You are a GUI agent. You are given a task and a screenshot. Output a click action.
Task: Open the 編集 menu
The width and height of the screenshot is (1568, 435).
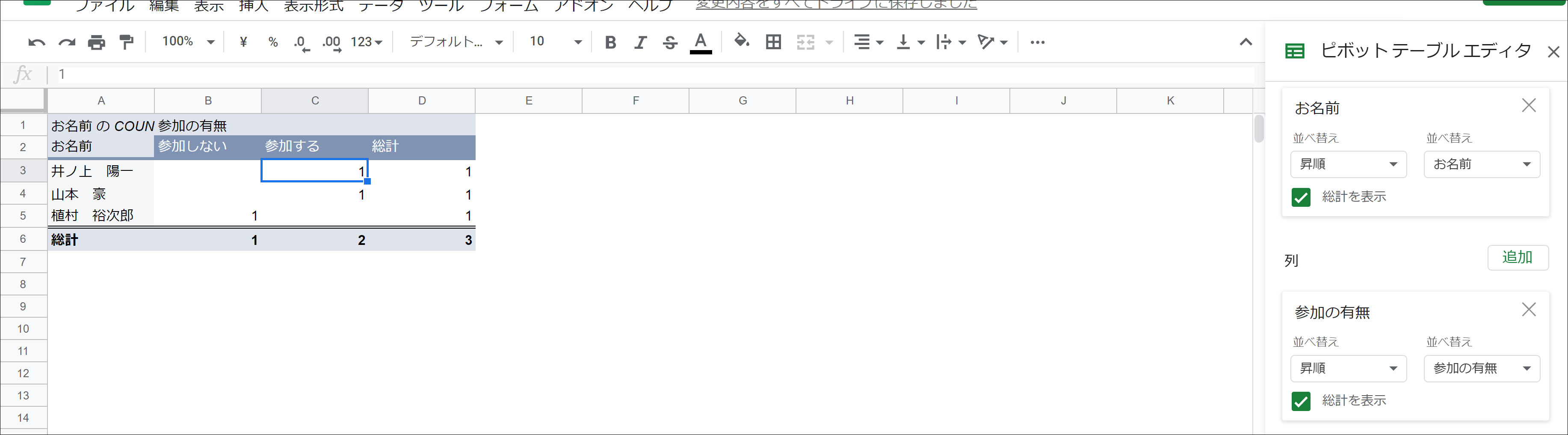(164, 6)
